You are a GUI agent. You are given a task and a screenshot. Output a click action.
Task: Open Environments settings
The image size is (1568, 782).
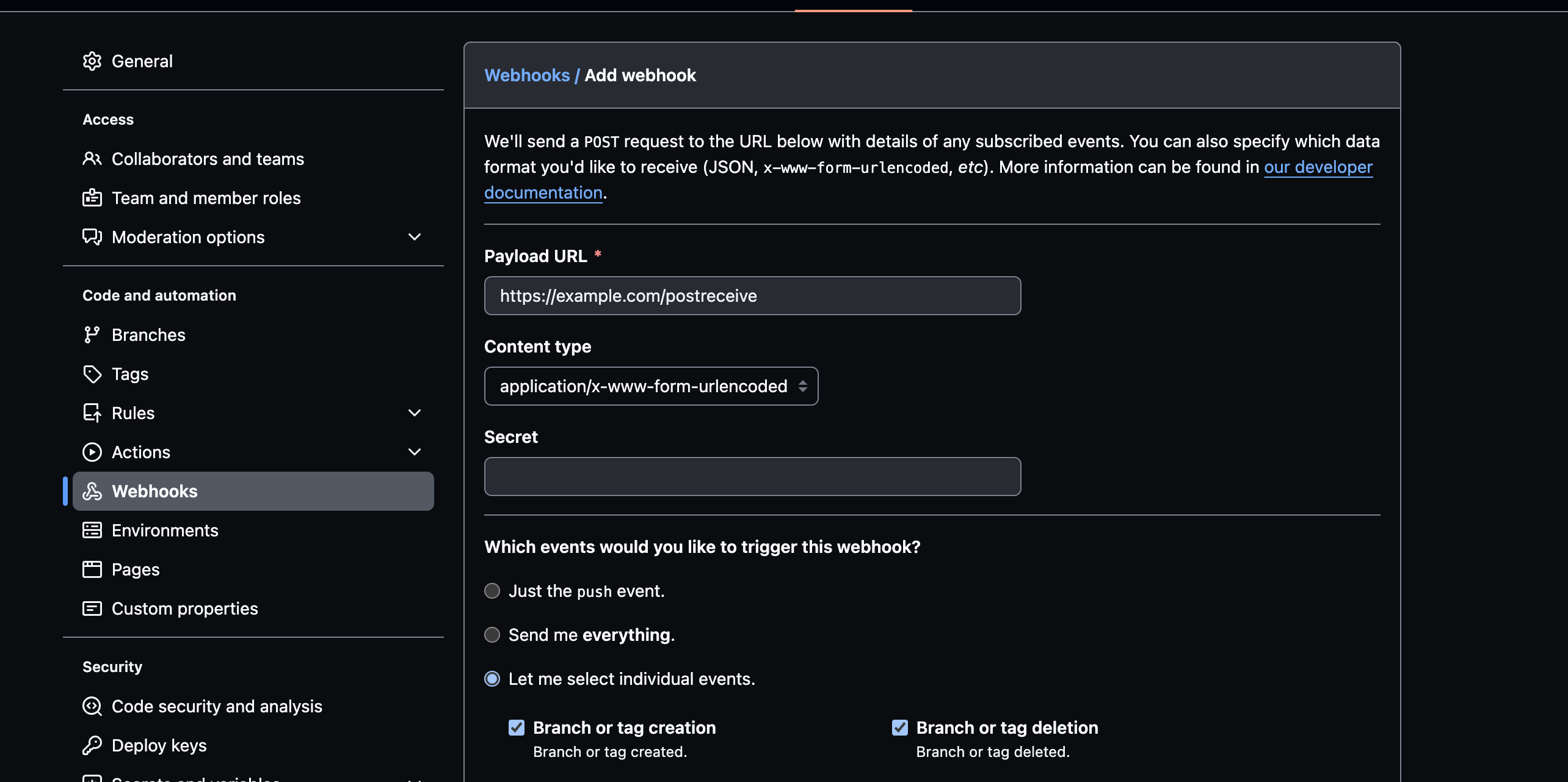click(253, 530)
